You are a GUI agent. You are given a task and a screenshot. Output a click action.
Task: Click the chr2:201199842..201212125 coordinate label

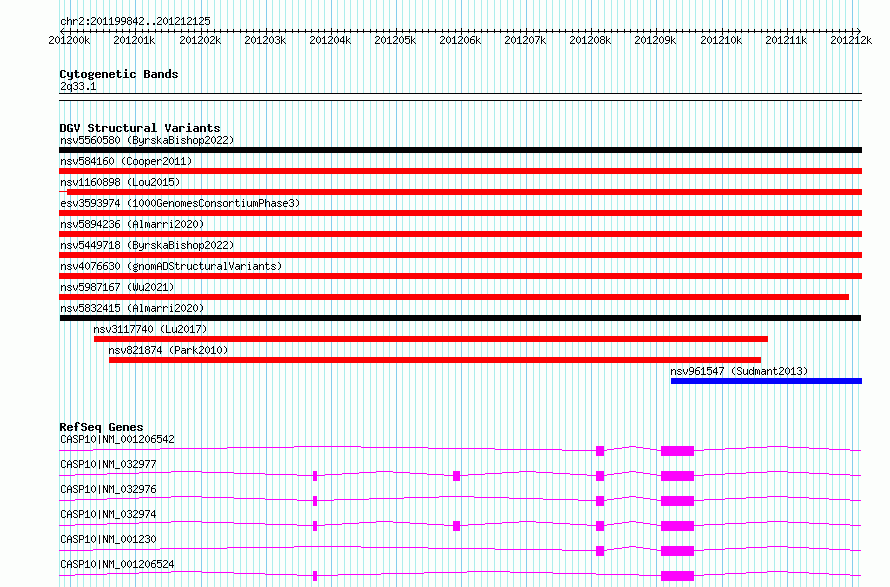point(135,21)
